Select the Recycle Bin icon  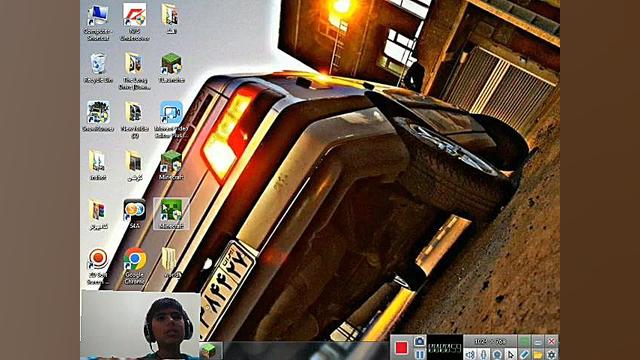click(x=98, y=68)
